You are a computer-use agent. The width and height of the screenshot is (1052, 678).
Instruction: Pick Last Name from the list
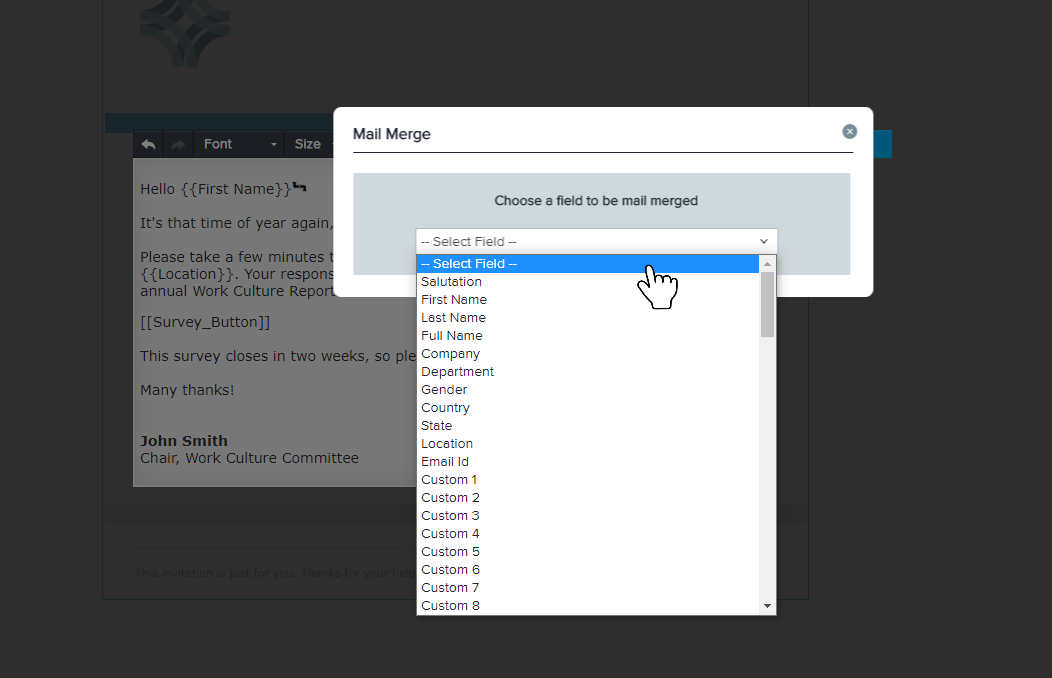pos(453,318)
